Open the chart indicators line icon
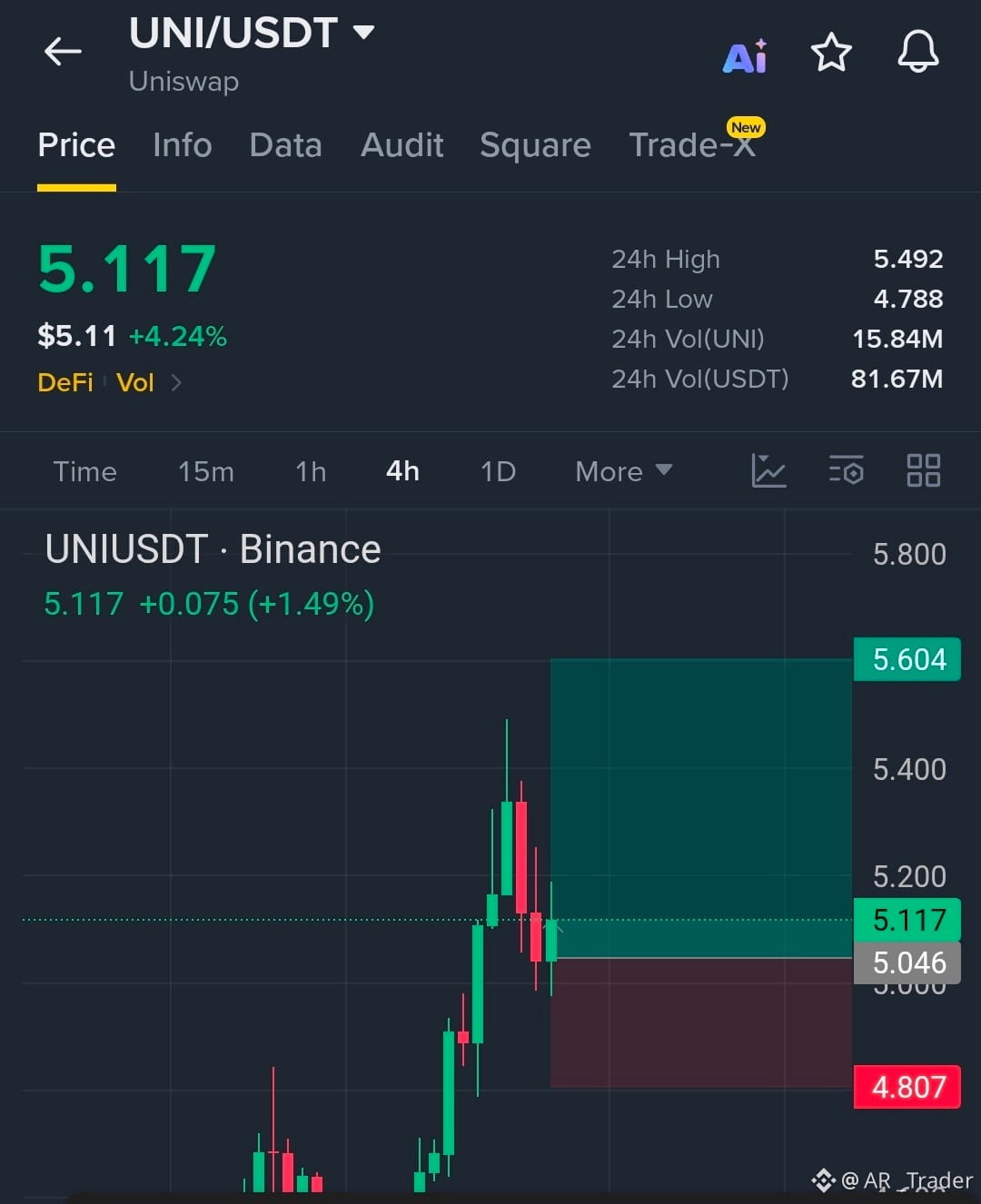The image size is (981, 1204). pos(768,470)
